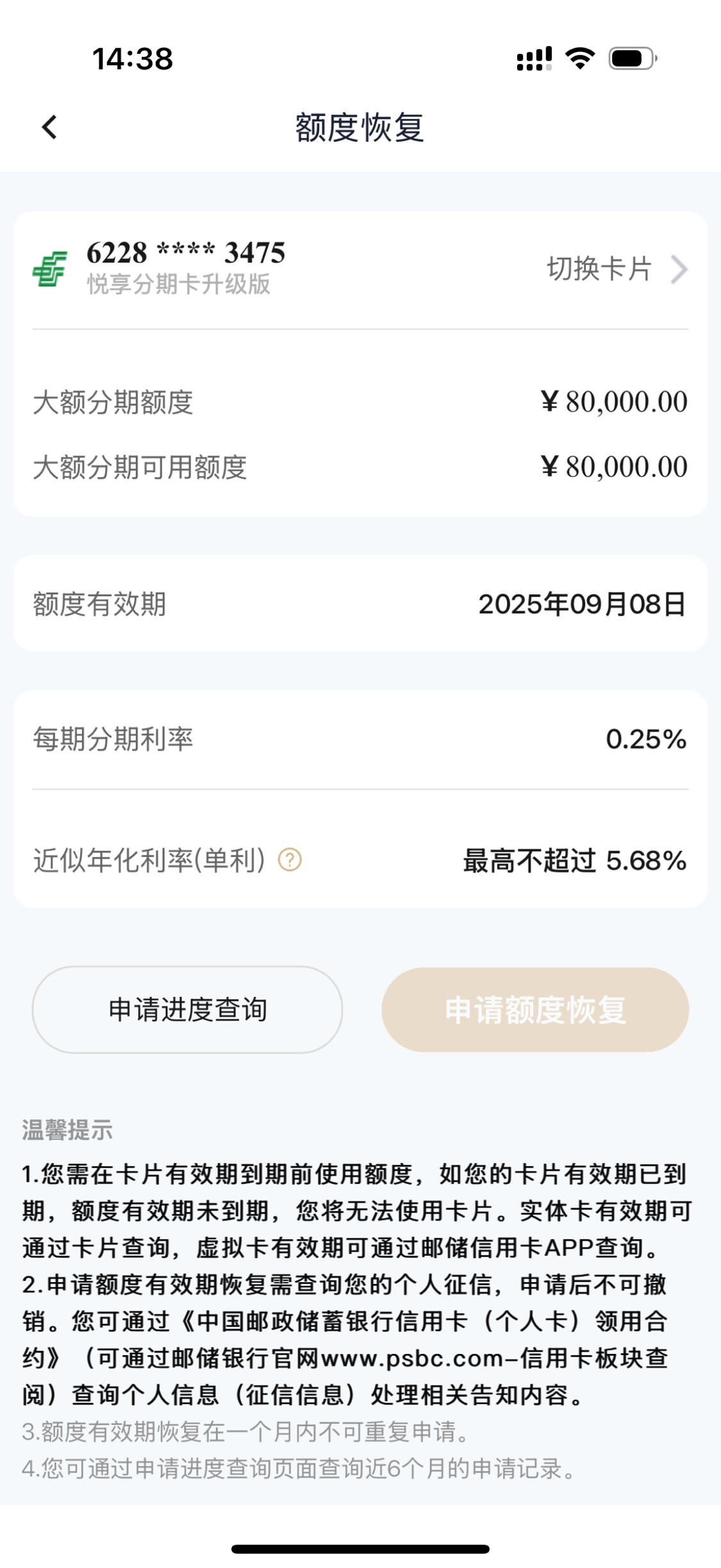The height and width of the screenshot is (1568, 721).
Task: Tap the card number 6228 **** 3475
Action: point(186,253)
